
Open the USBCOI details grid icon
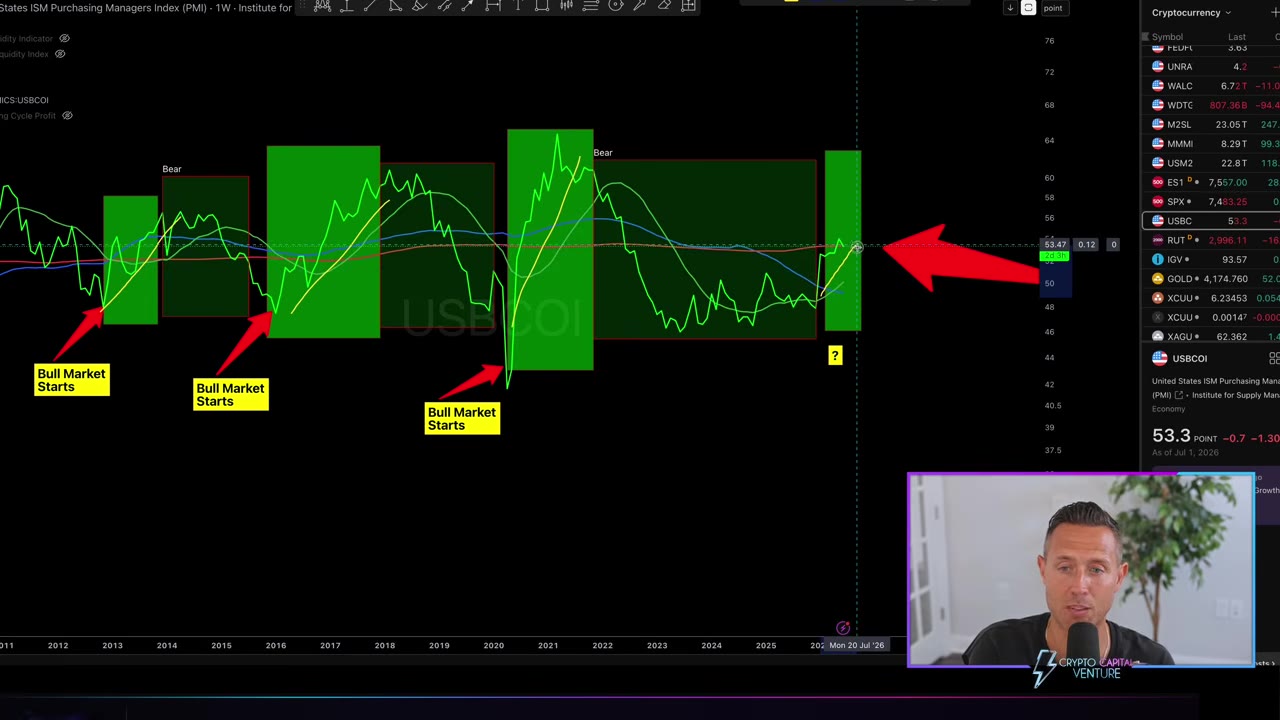pyautogui.click(x=1275, y=358)
